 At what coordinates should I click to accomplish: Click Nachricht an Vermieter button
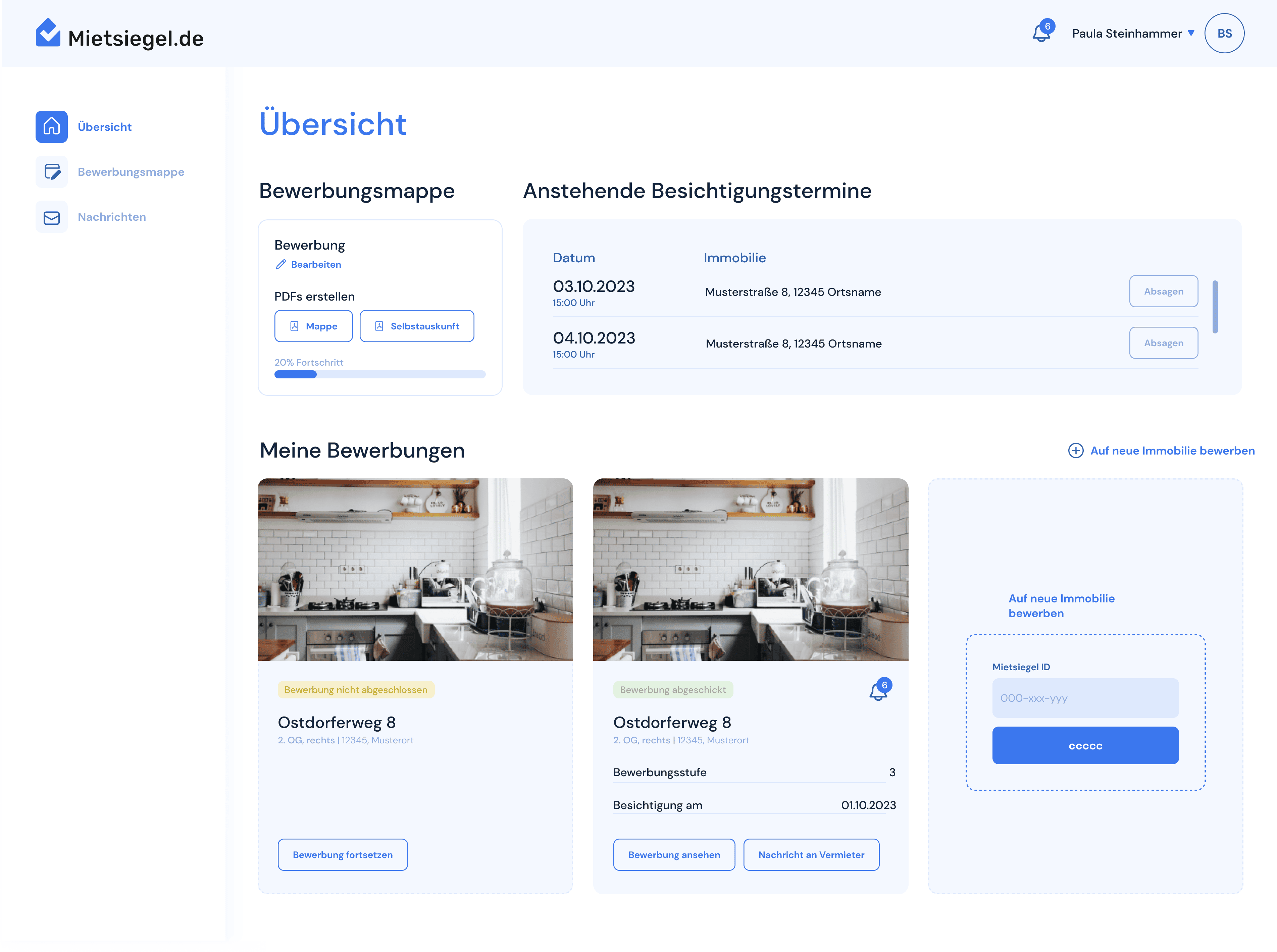pyautogui.click(x=811, y=855)
